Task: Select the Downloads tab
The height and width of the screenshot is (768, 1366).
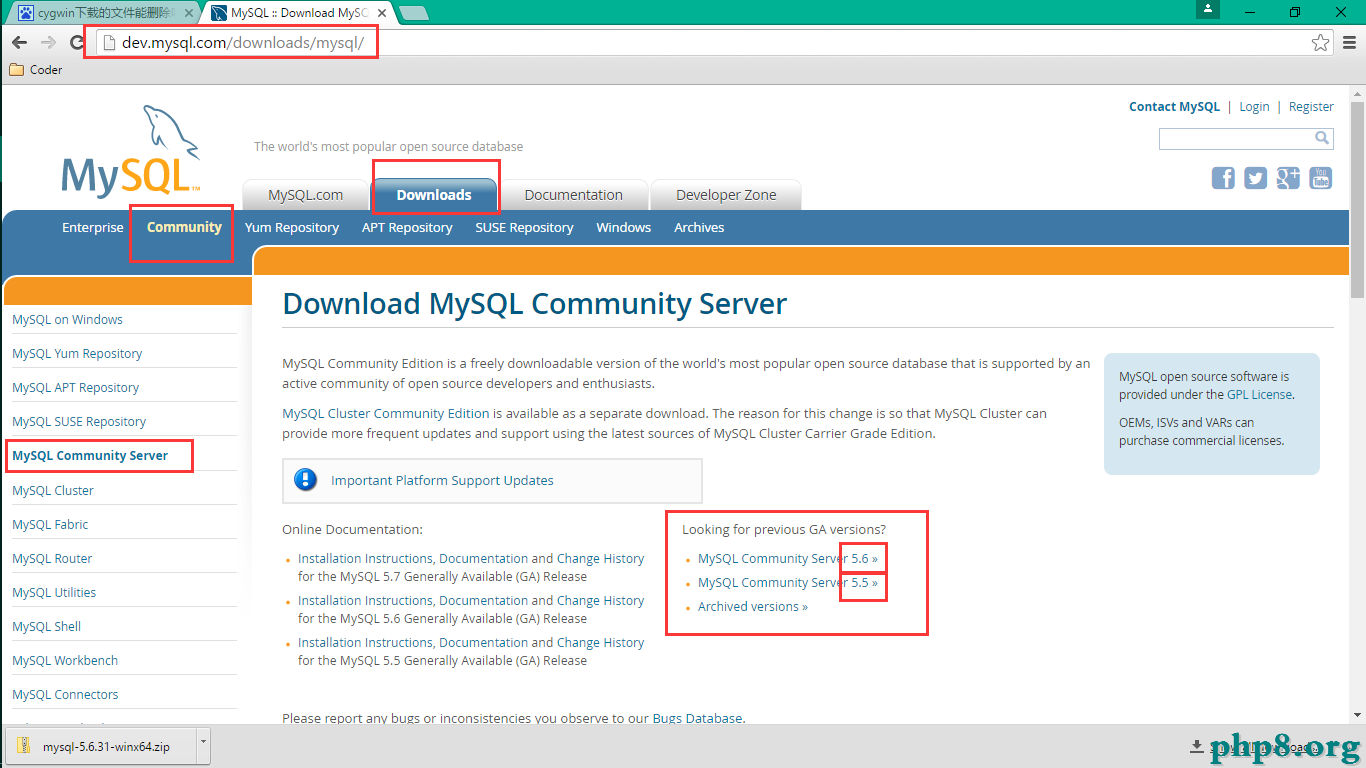Action: [434, 195]
